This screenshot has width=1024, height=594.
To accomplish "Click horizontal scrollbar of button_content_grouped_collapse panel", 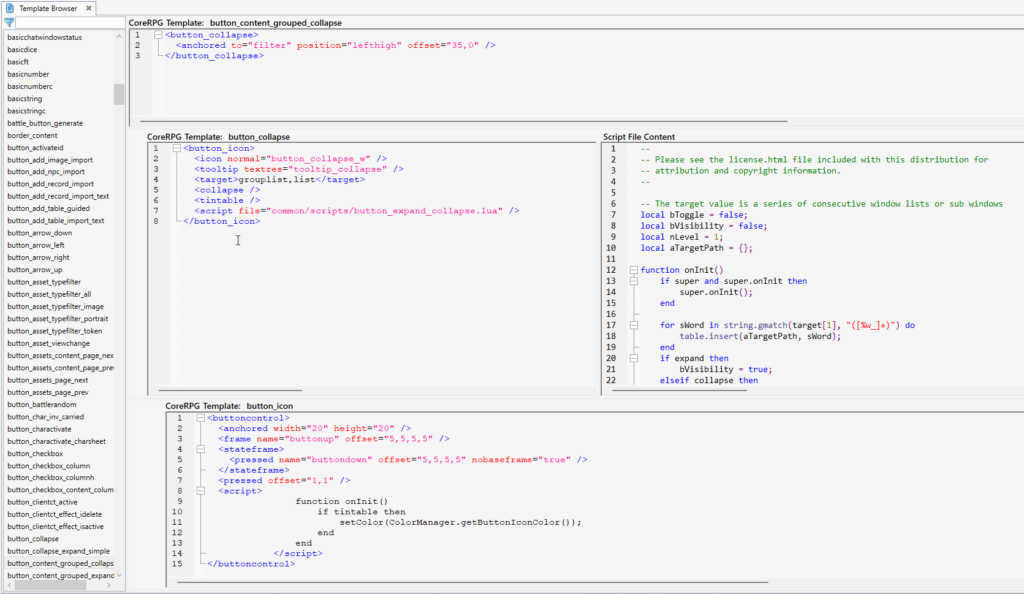I will [463, 121].
